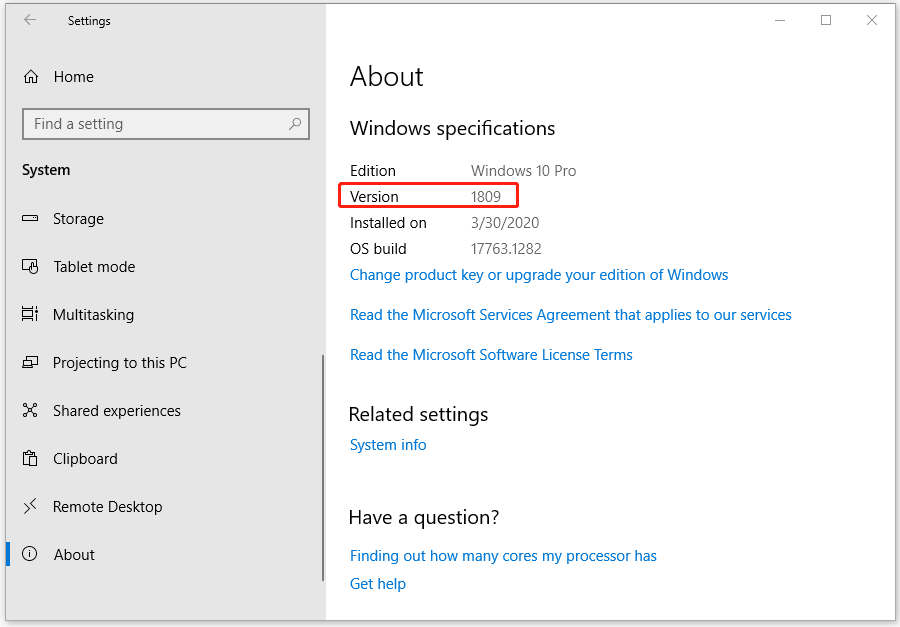900x627 pixels.
Task: Navigate back with the arrow button
Action: tap(28, 20)
